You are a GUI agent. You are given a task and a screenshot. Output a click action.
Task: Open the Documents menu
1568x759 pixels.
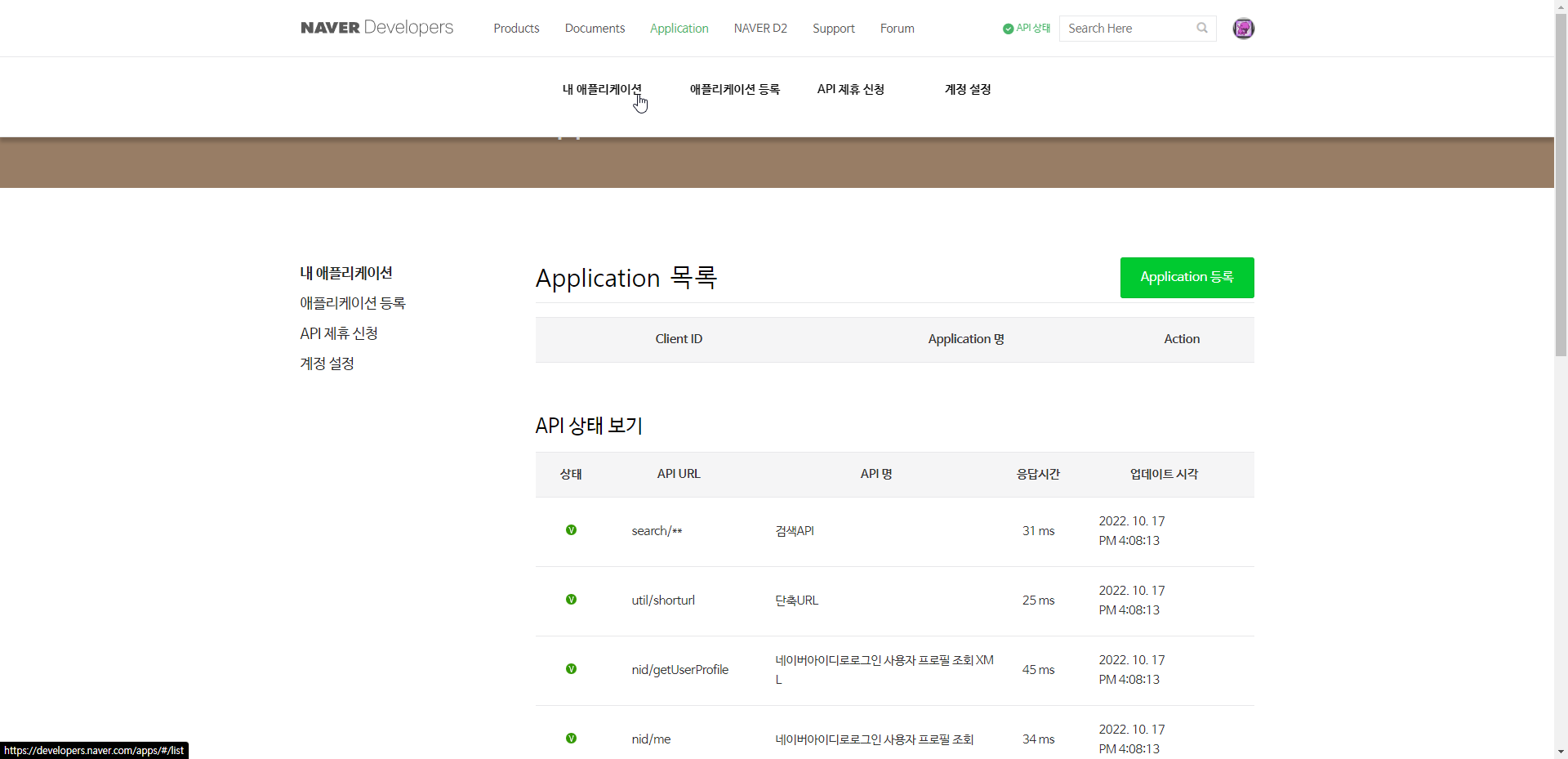point(595,29)
